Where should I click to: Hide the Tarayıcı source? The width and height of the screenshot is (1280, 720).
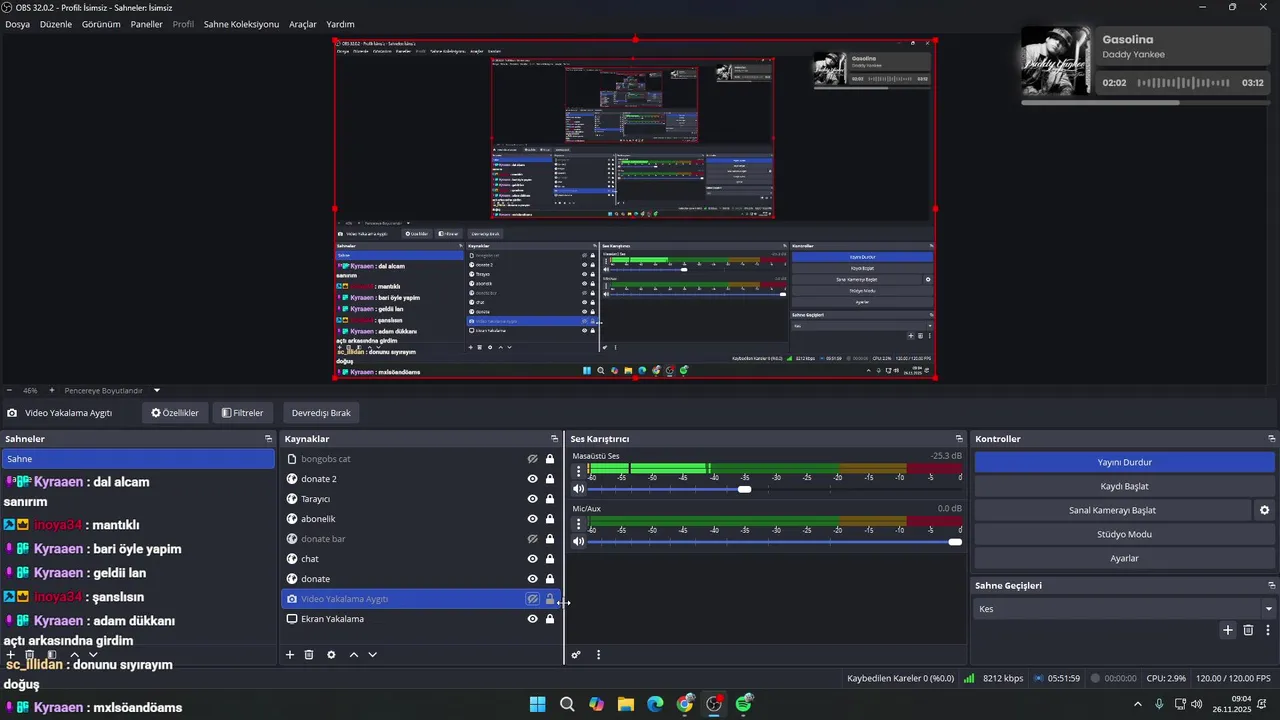533,499
